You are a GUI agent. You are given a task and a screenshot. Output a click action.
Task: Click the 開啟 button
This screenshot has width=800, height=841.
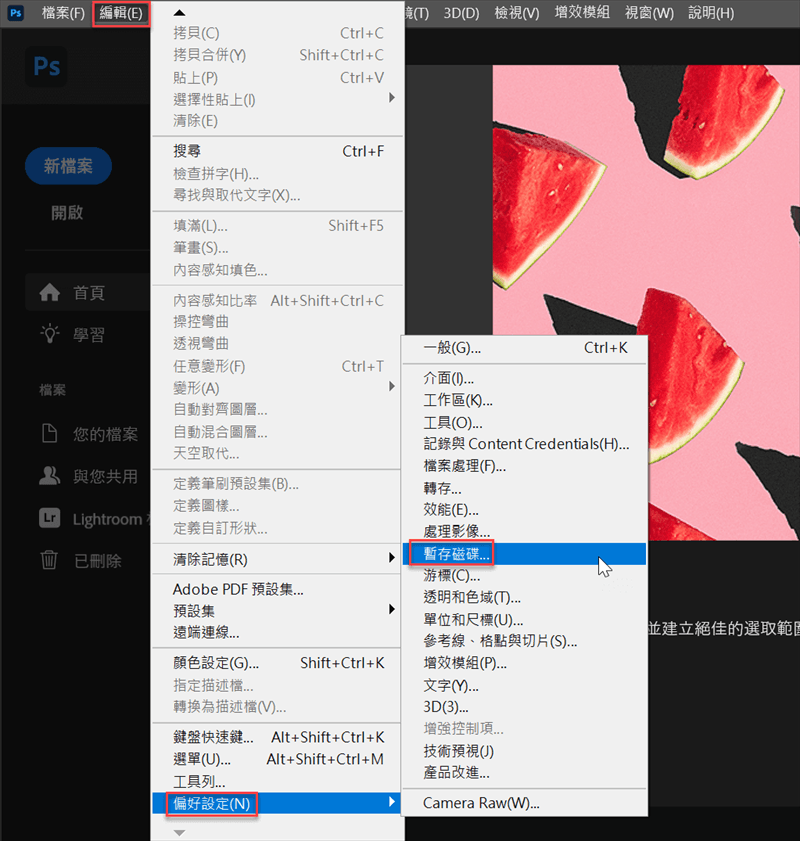point(67,213)
